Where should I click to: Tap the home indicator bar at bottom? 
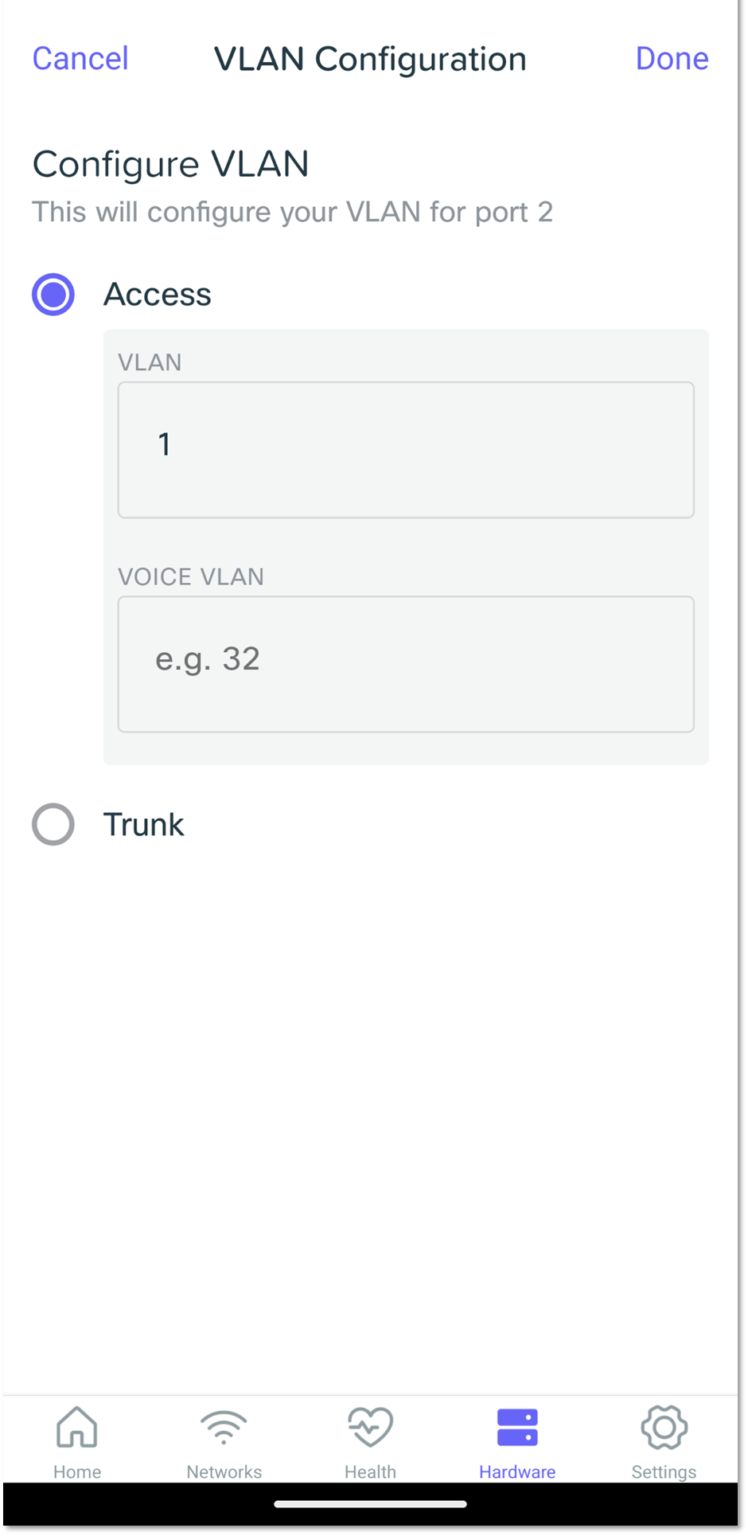(374, 1503)
